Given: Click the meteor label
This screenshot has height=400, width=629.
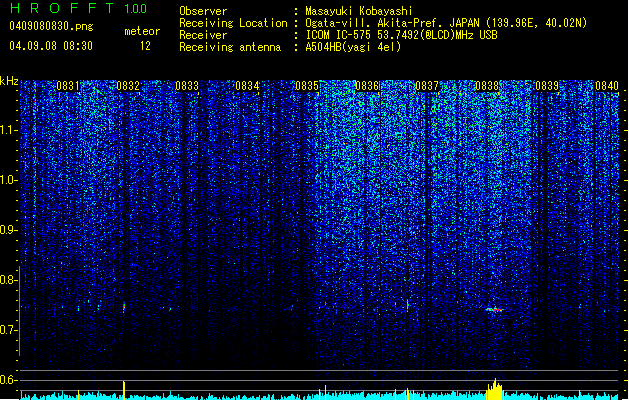Looking at the screenshot, I should 142,31.
